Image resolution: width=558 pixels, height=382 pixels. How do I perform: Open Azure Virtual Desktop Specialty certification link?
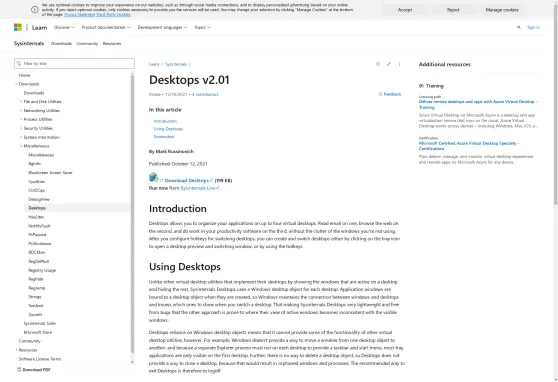pos(469,146)
